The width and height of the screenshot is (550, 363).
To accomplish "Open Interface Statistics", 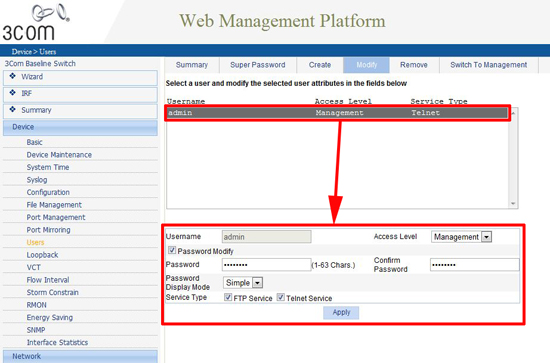I will pos(57,342).
